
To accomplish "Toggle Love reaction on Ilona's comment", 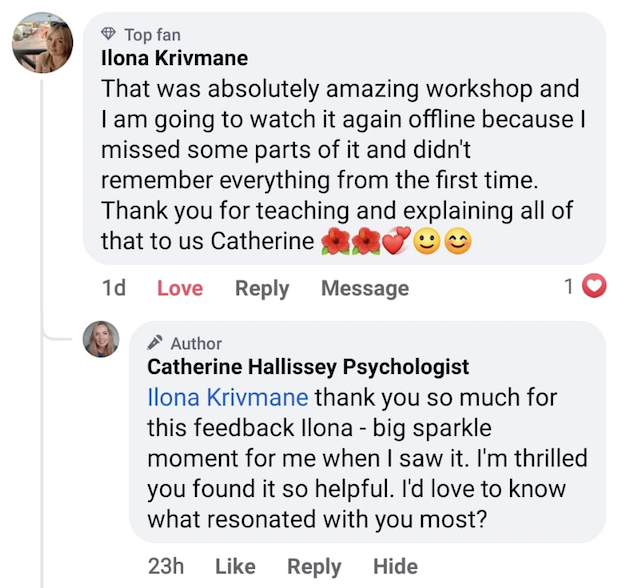I will 180,288.
